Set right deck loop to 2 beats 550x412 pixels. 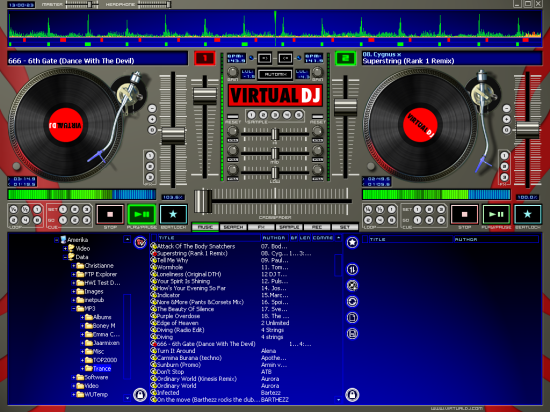pos(368,220)
